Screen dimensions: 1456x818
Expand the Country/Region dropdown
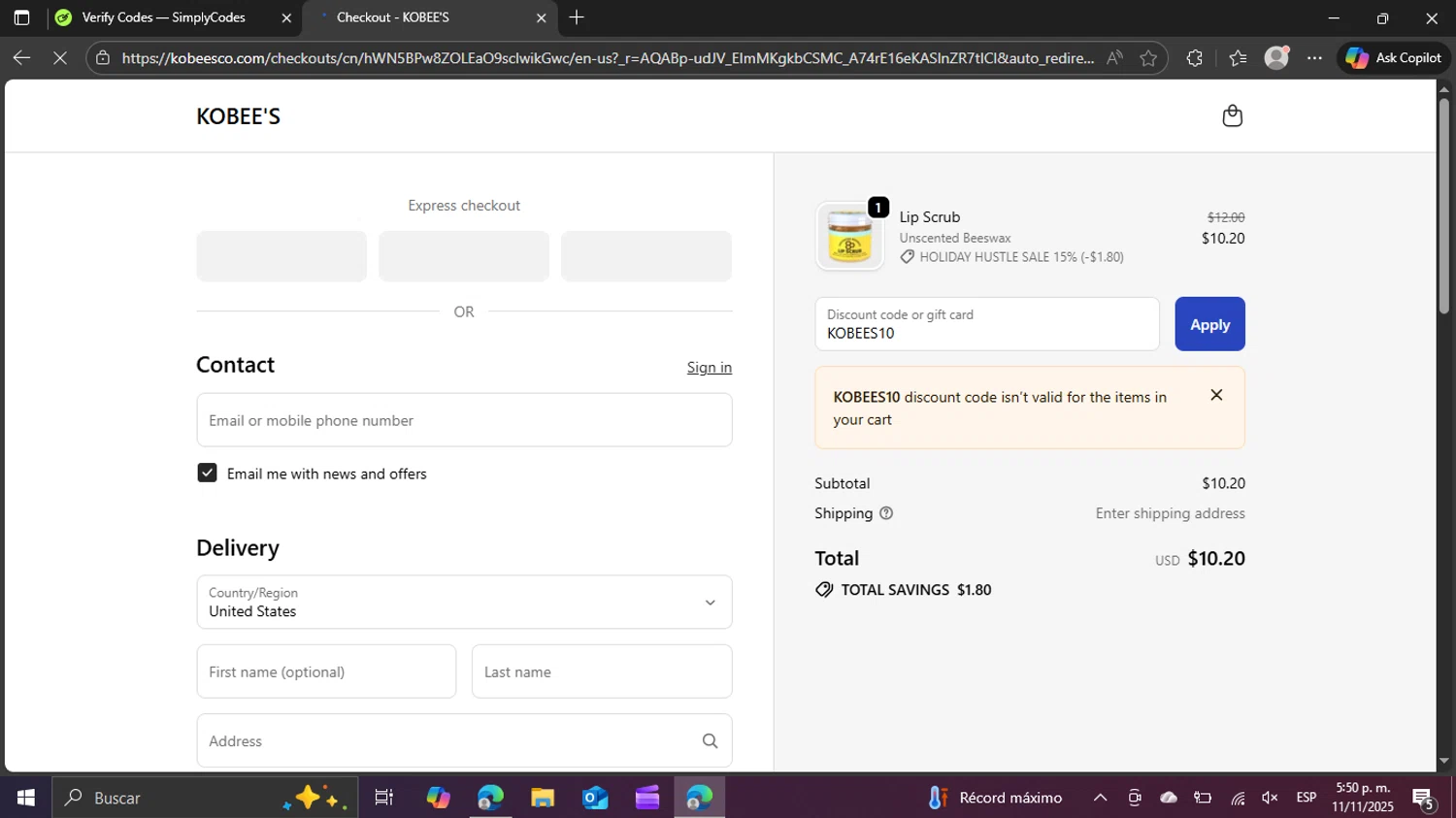coord(464,603)
